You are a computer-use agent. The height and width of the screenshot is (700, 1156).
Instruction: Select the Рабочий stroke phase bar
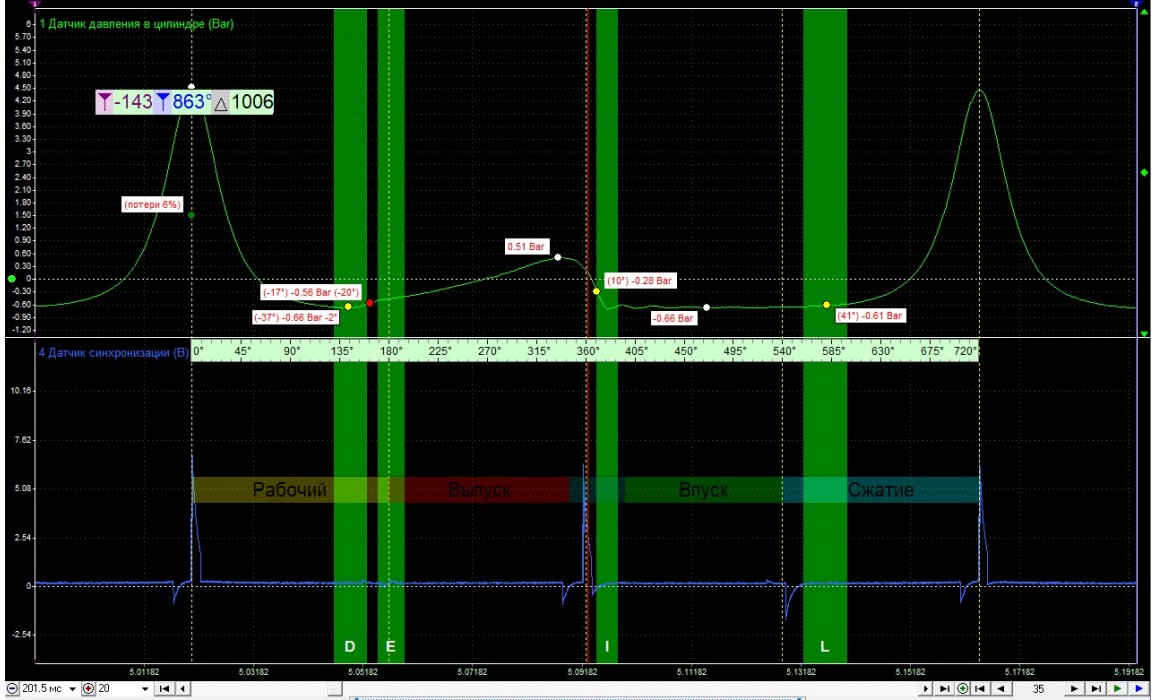click(290, 490)
